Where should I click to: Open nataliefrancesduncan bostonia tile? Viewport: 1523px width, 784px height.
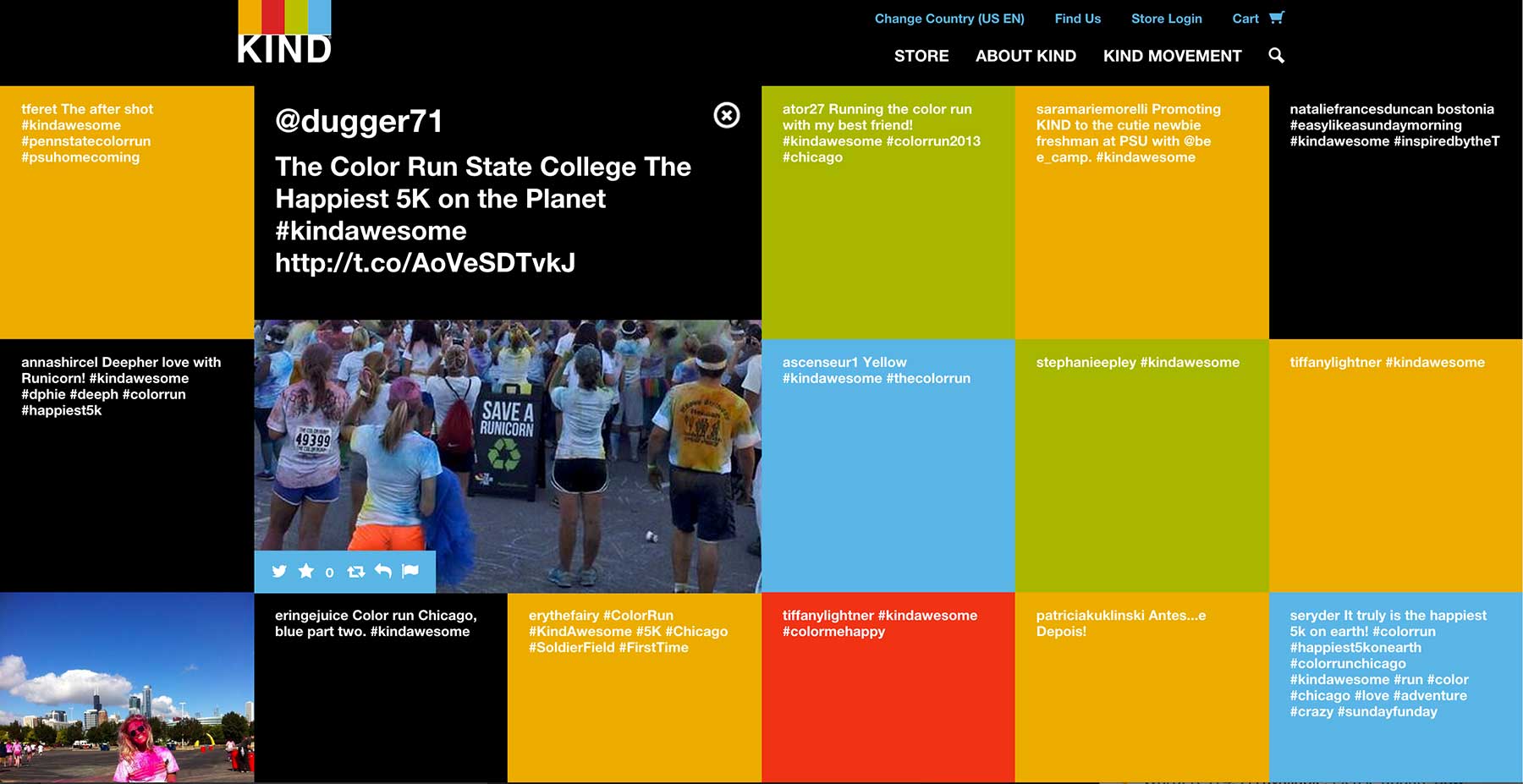(x=1396, y=212)
